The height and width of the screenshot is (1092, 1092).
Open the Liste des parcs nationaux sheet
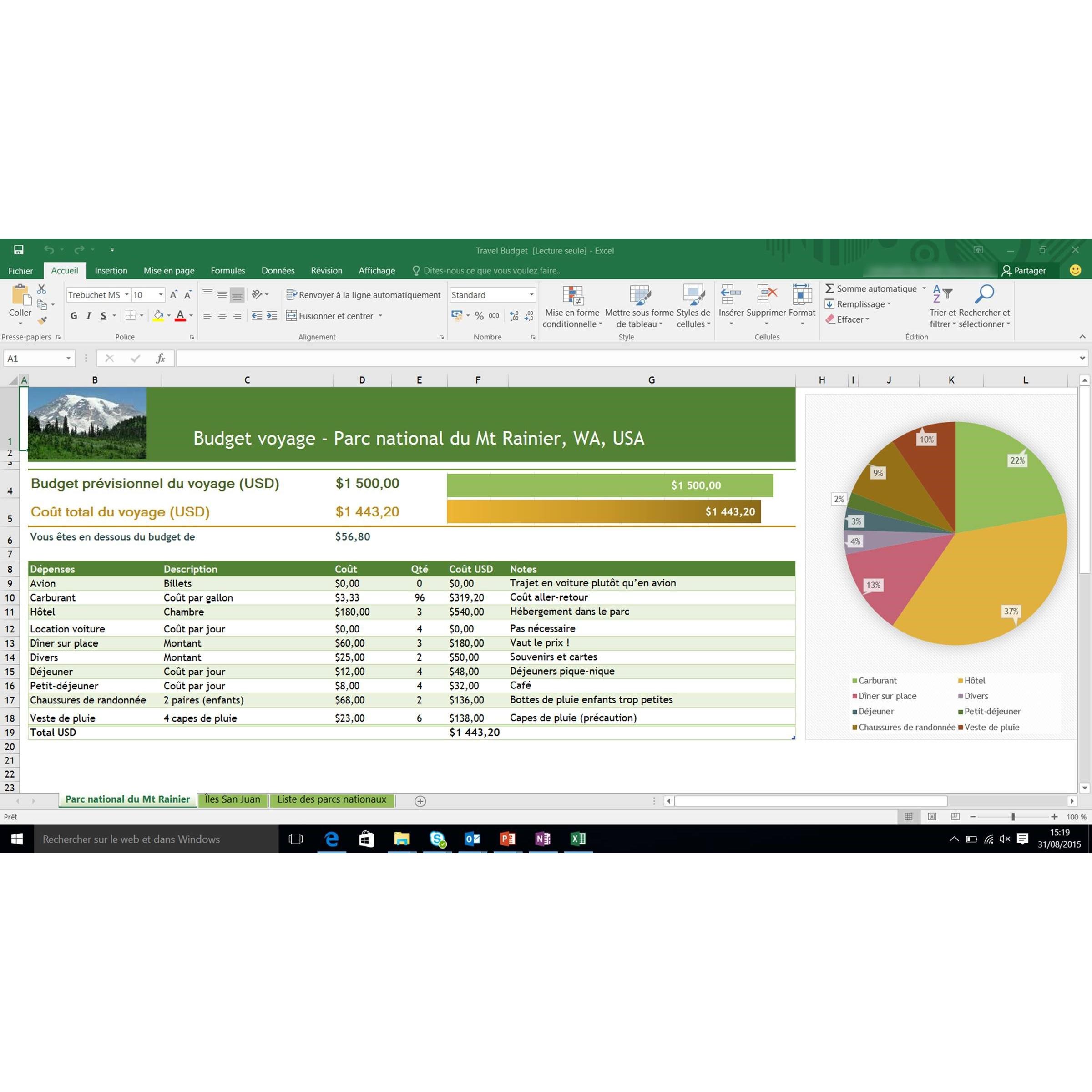point(332,799)
